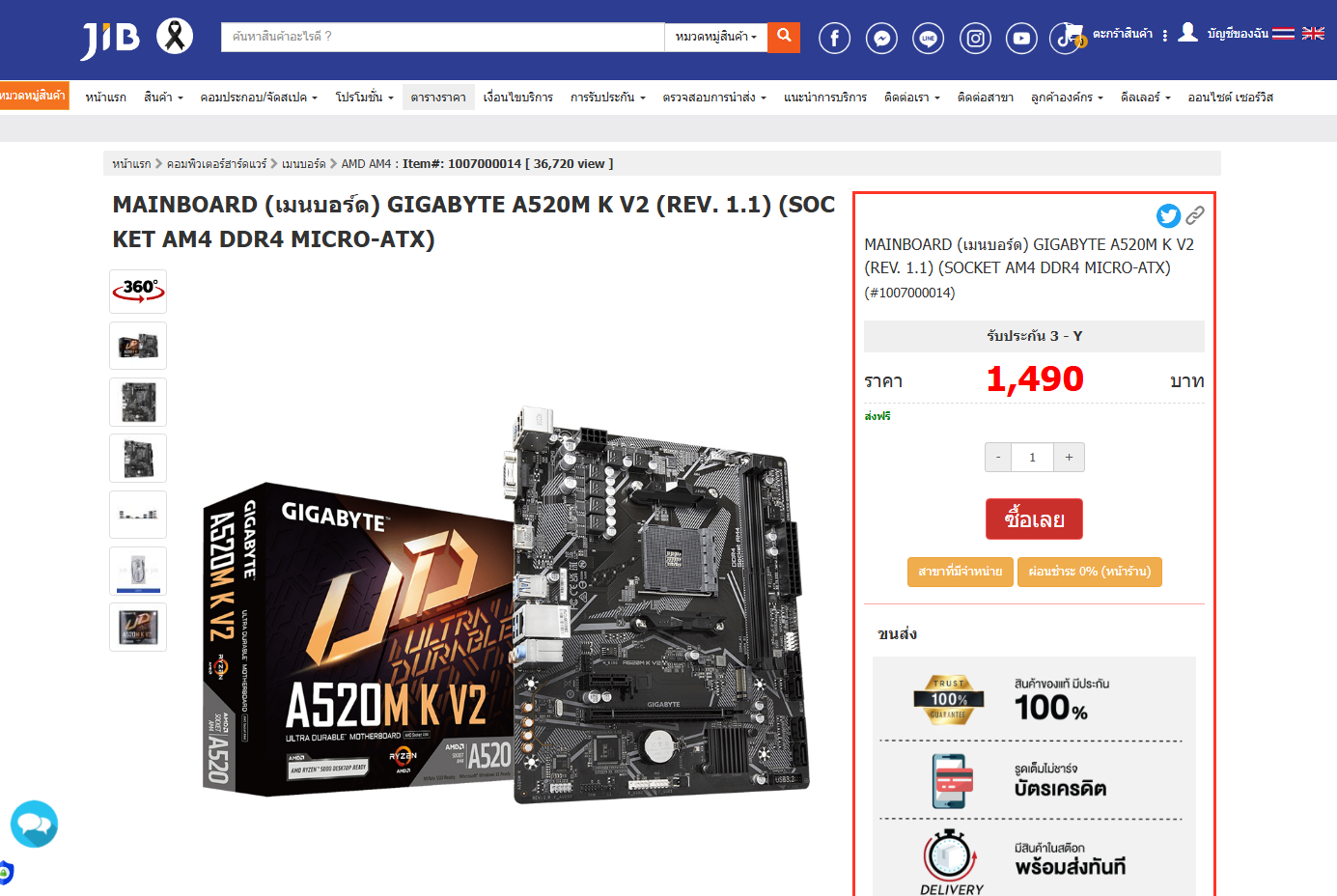Focus the product search input field

click(x=443, y=37)
